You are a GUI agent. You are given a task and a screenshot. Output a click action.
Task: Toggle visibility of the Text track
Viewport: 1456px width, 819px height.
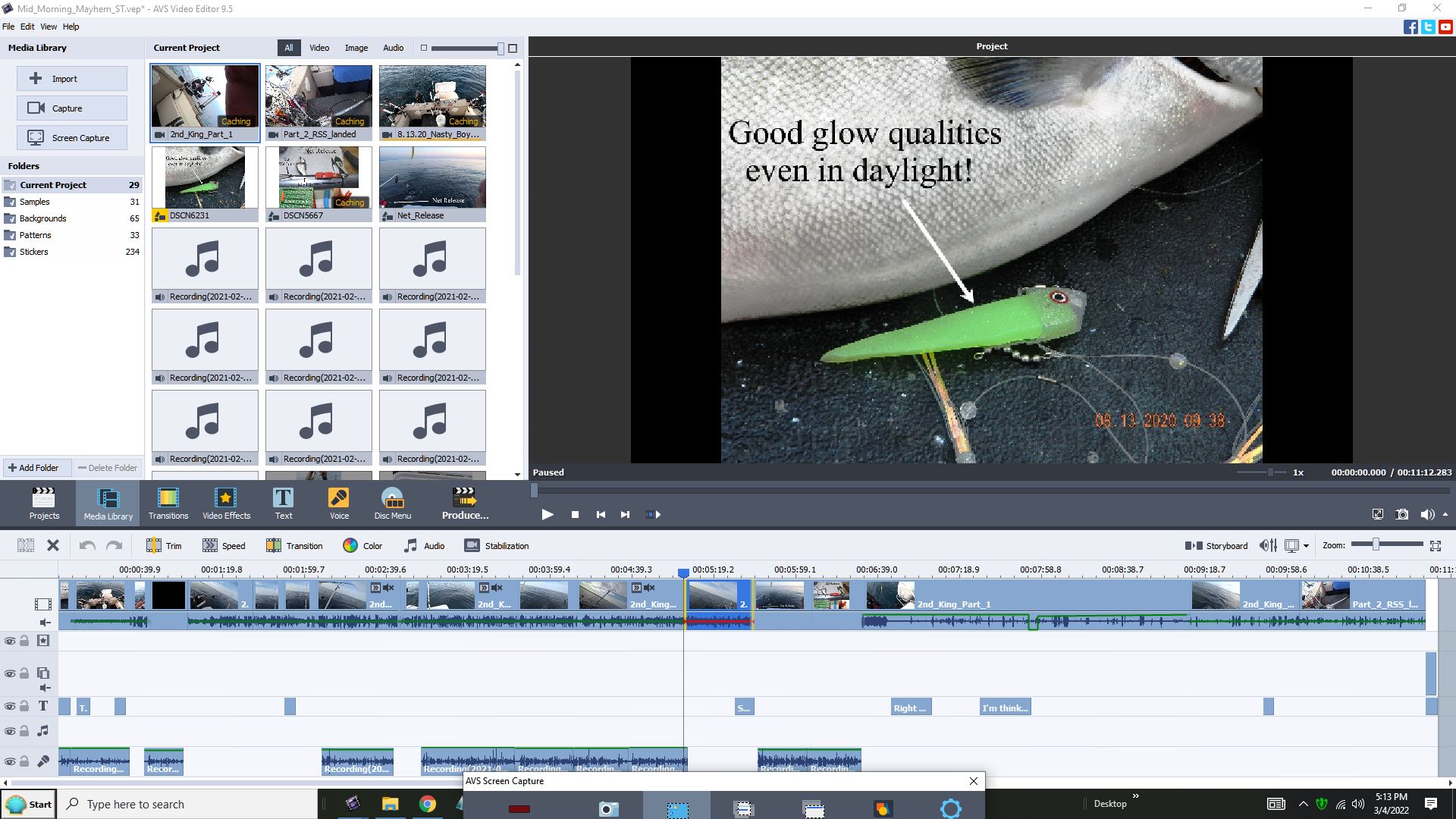coord(10,706)
